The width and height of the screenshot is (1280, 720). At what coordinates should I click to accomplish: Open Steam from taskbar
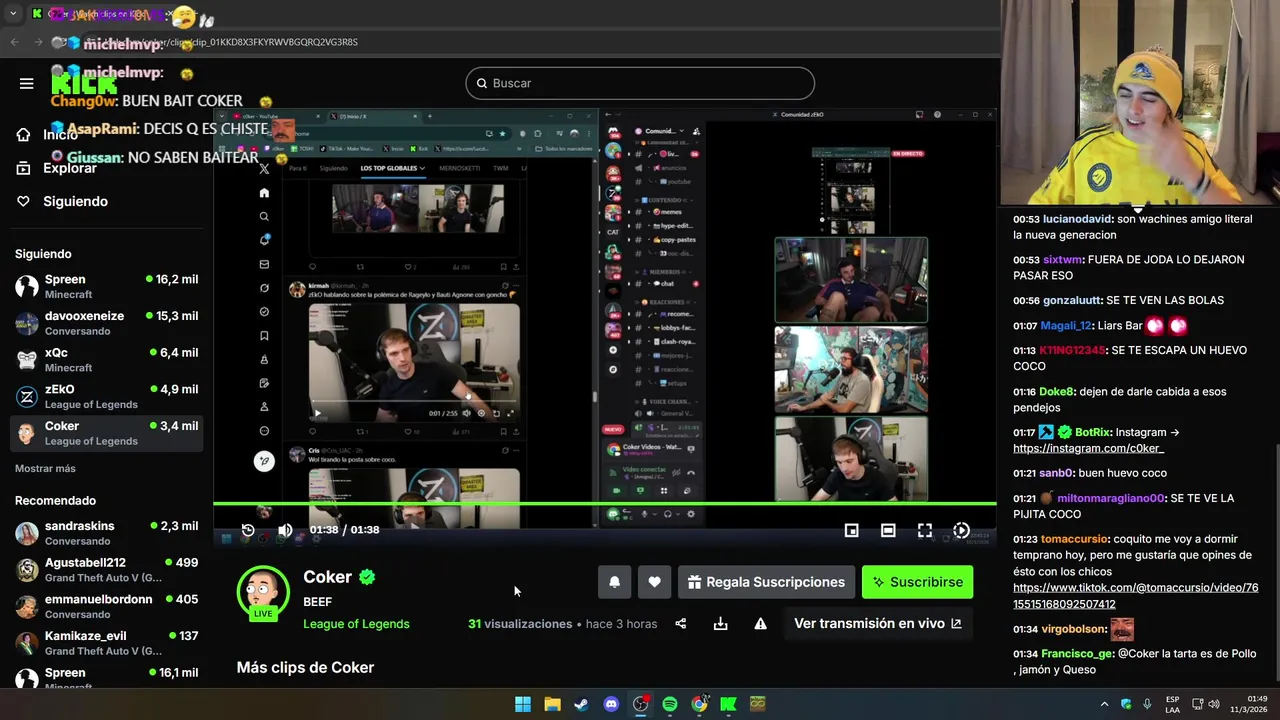(581, 704)
